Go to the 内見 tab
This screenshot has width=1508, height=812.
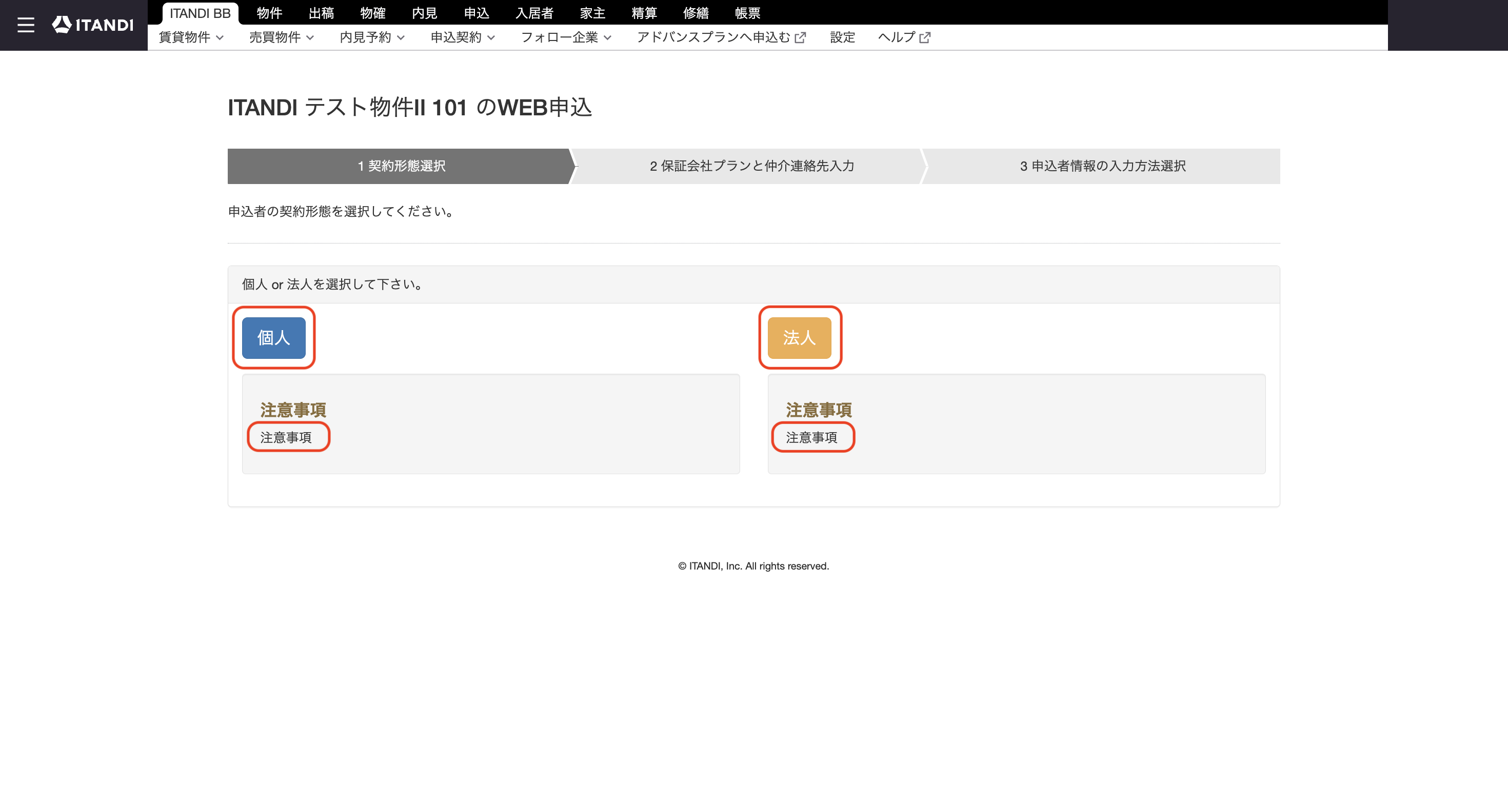click(424, 13)
